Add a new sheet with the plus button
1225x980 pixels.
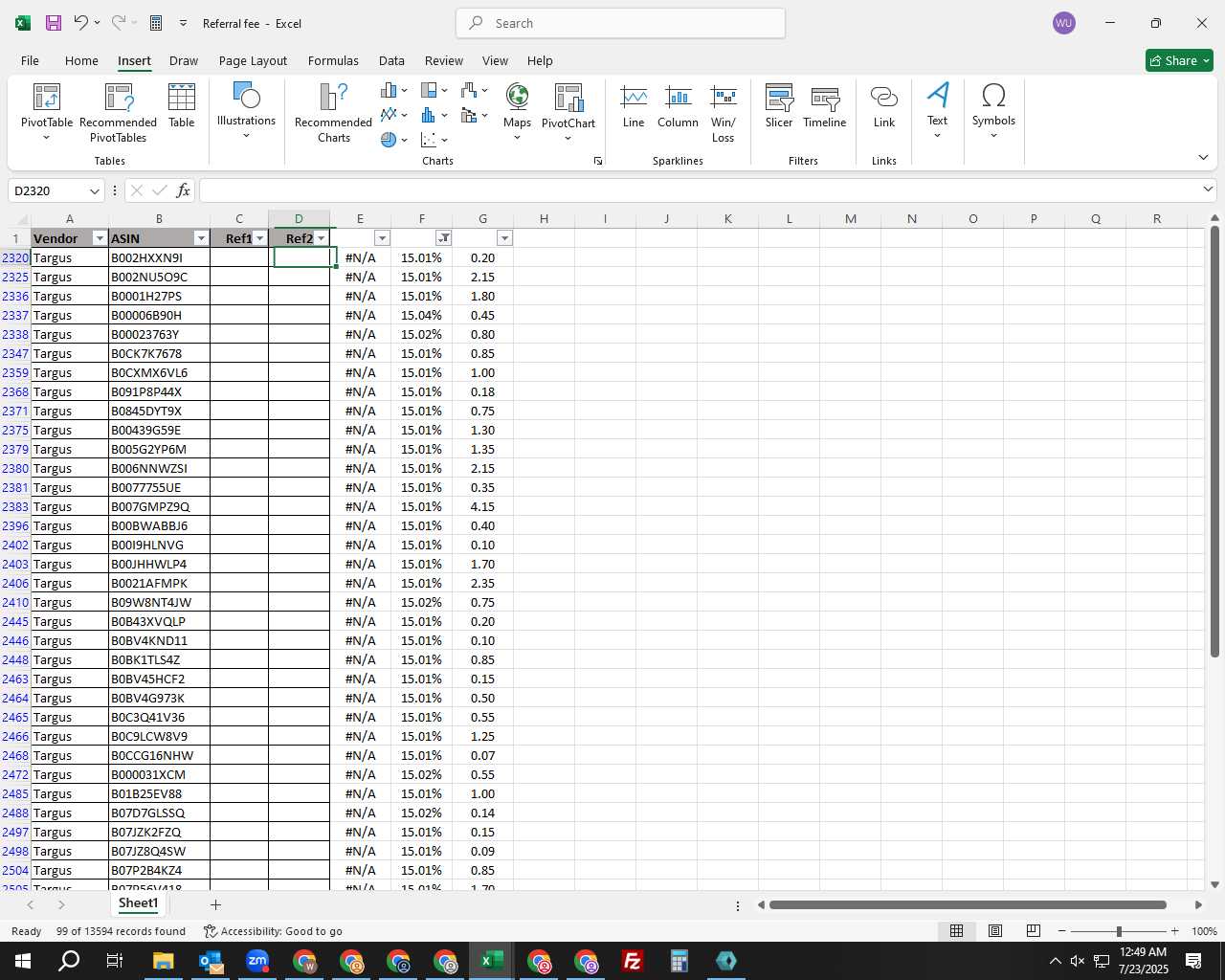click(x=215, y=904)
